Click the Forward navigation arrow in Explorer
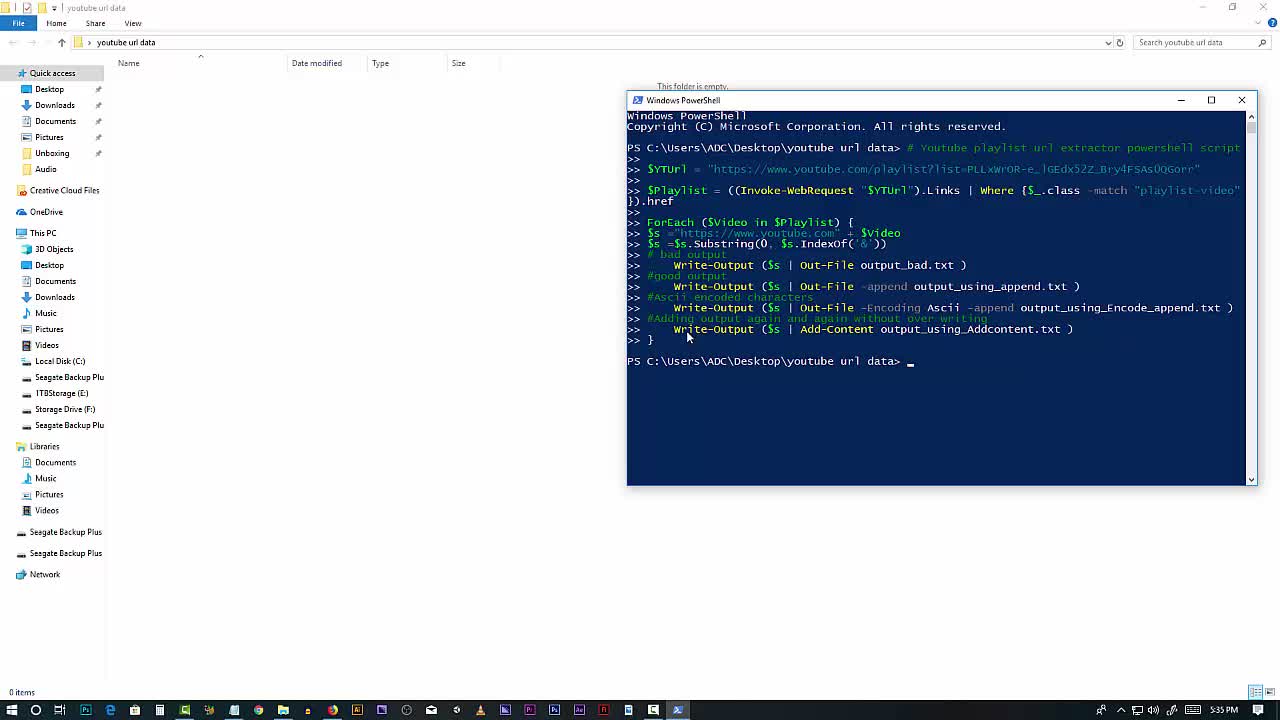This screenshot has width=1280, height=720. [31, 42]
